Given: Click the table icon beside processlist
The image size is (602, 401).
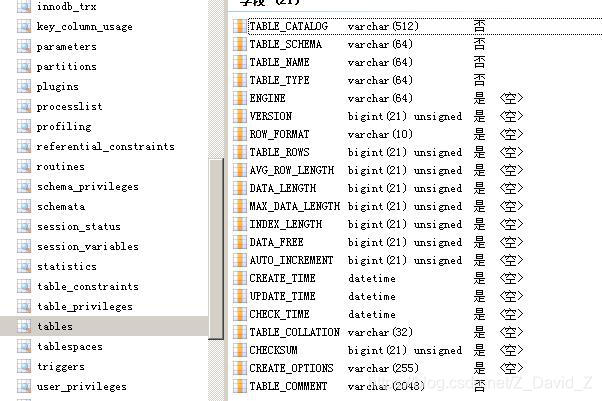Looking at the screenshot, I should pos(24,106).
